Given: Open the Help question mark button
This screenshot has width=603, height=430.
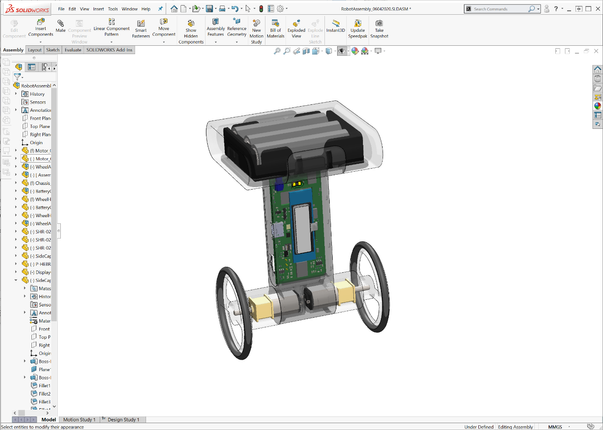Looking at the screenshot, I should (556, 8).
